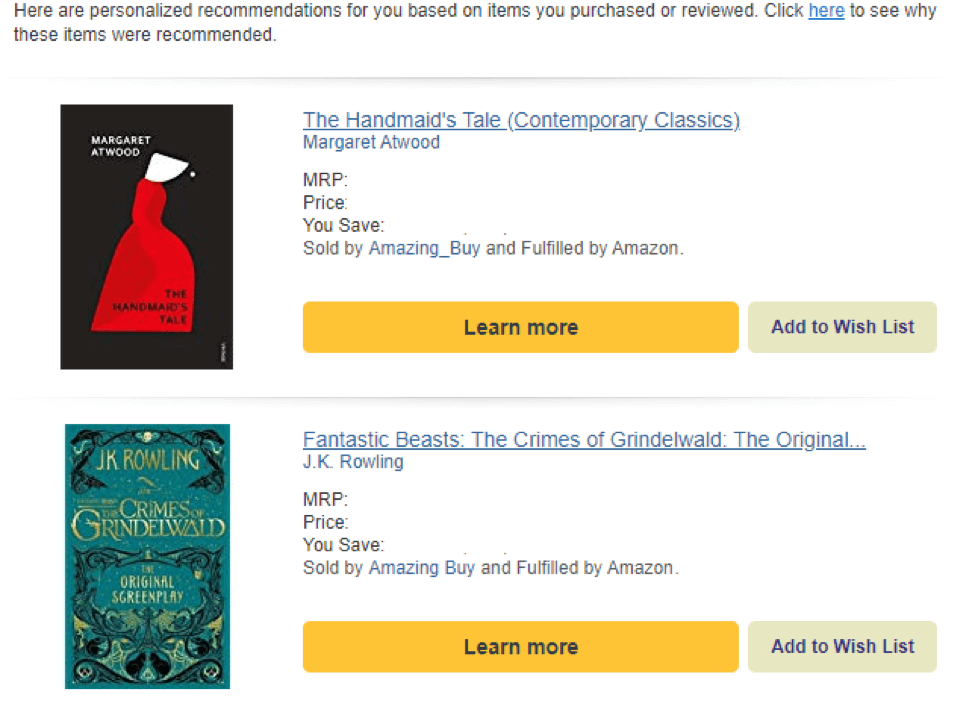The height and width of the screenshot is (721, 975).
Task: Open seller Amazing Buy under Fantastic Beasts
Action: point(421,567)
